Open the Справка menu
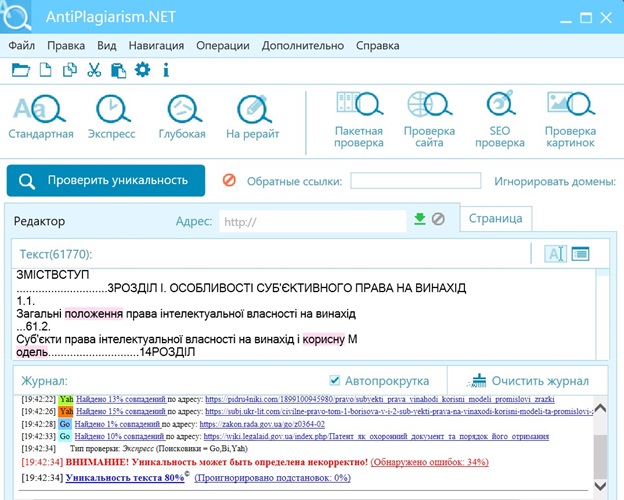Image resolution: width=624 pixels, height=500 pixels. pyautogui.click(x=378, y=46)
